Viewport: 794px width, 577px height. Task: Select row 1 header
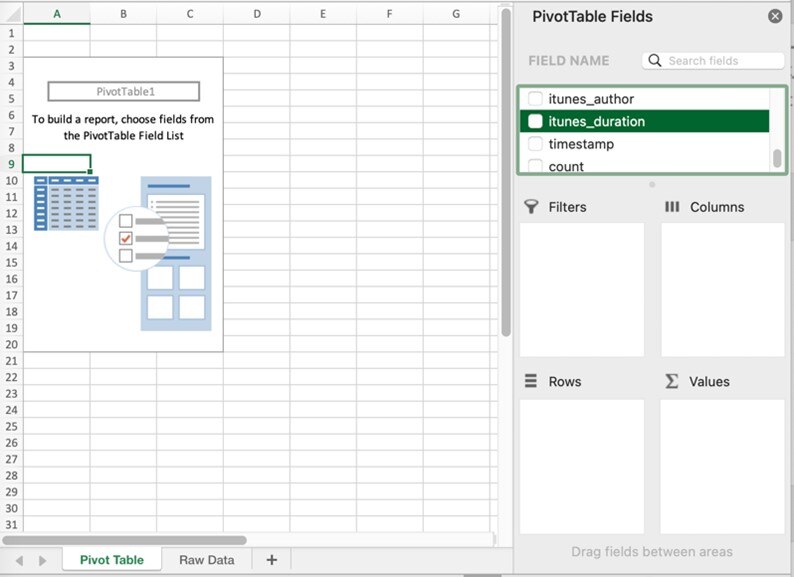pos(12,33)
